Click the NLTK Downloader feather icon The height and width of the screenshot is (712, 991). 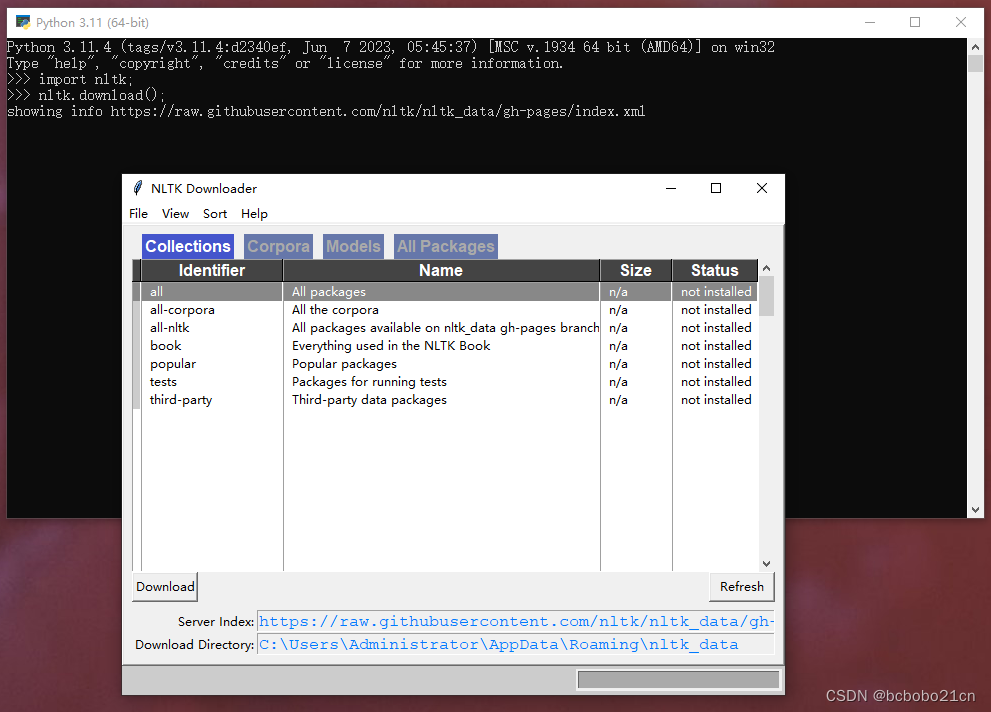coord(138,188)
